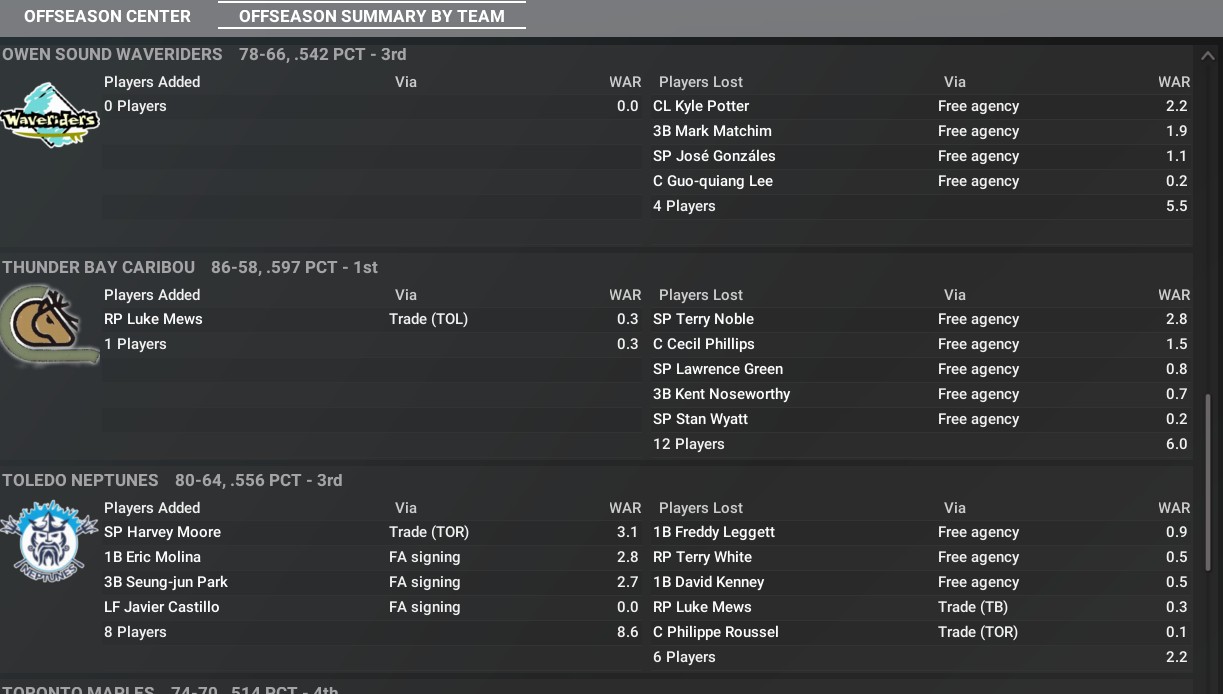The height and width of the screenshot is (694, 1223).
Task: Click Free agency beside SP Terry Noble
Action: pyautogui.click(x=978, y=319)
